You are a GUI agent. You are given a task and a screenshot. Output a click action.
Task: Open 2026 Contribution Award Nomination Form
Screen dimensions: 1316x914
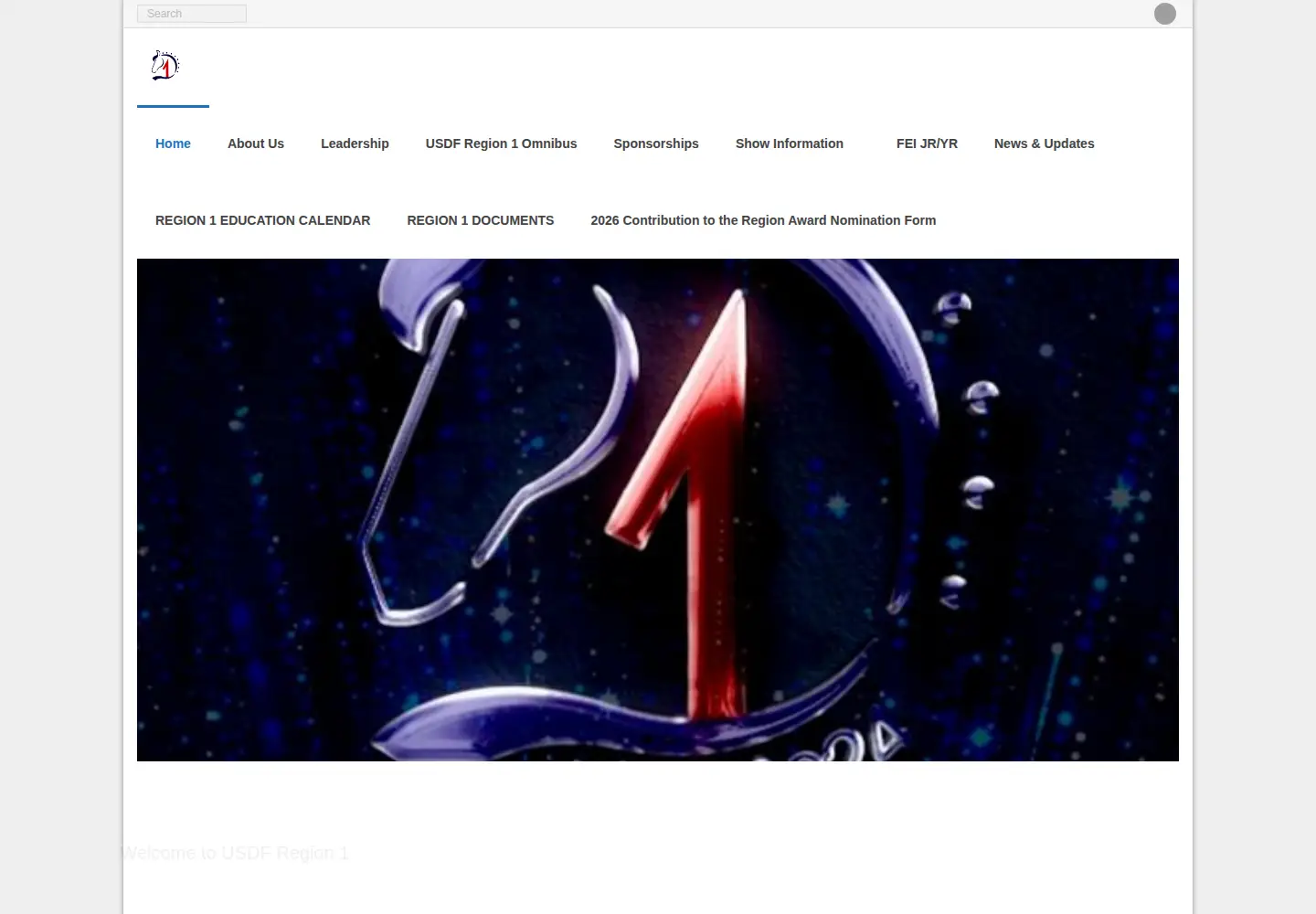pyautogui.click(x=763, y=220)
